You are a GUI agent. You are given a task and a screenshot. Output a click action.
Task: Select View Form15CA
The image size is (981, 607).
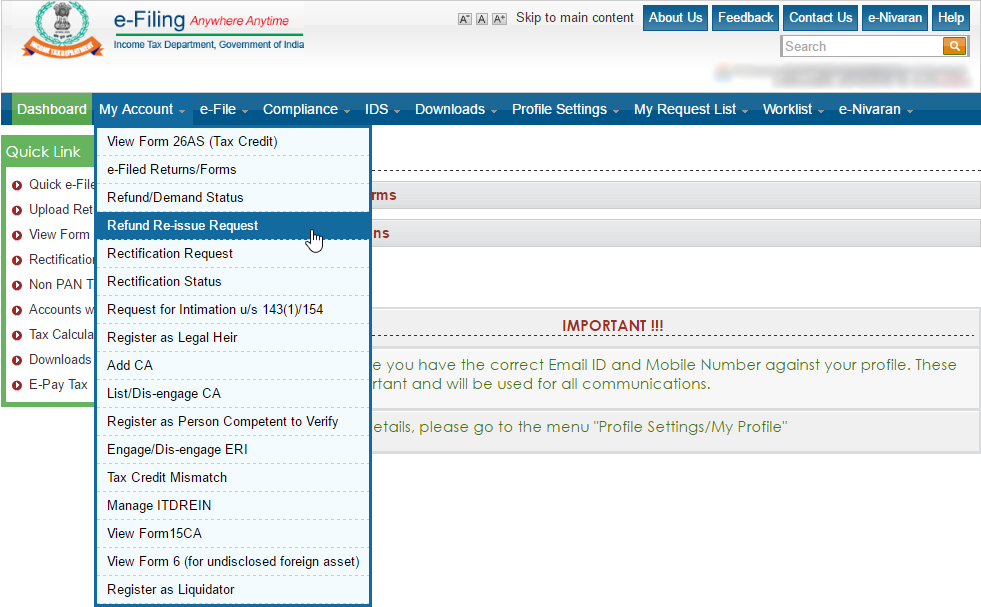tap(233, 534)
